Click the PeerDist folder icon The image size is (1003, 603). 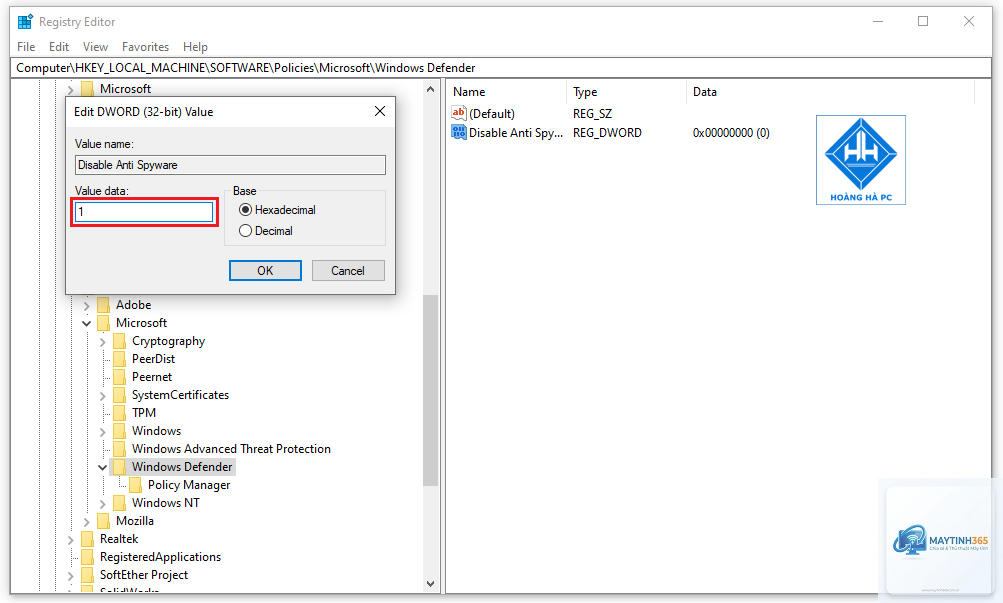pos(119,359)
